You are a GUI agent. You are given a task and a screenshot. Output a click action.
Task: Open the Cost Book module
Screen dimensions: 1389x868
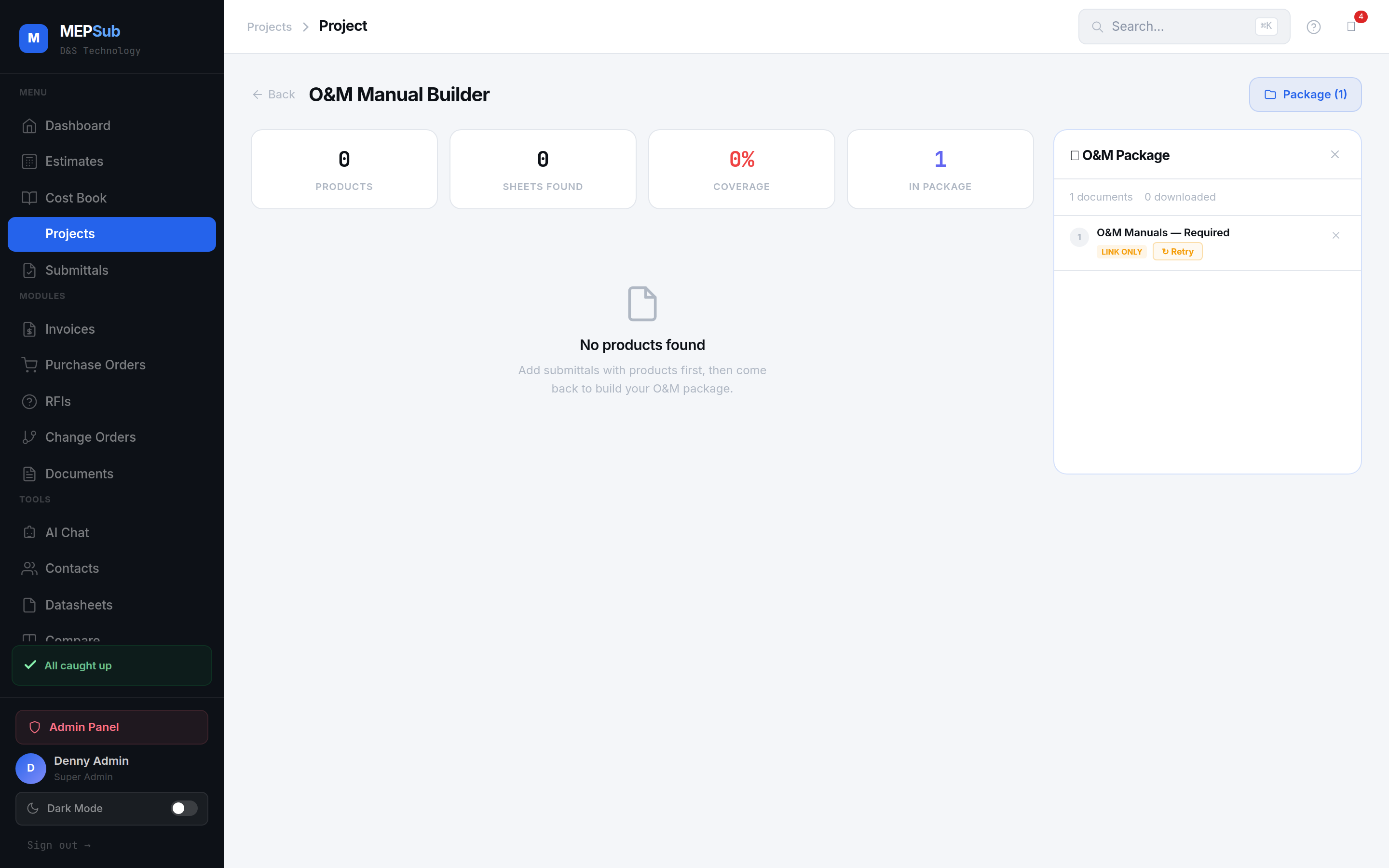75,198
